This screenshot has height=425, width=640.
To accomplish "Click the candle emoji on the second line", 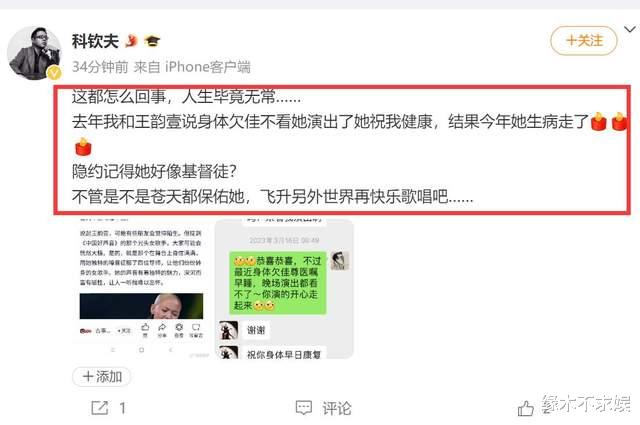I will point(83,147).
